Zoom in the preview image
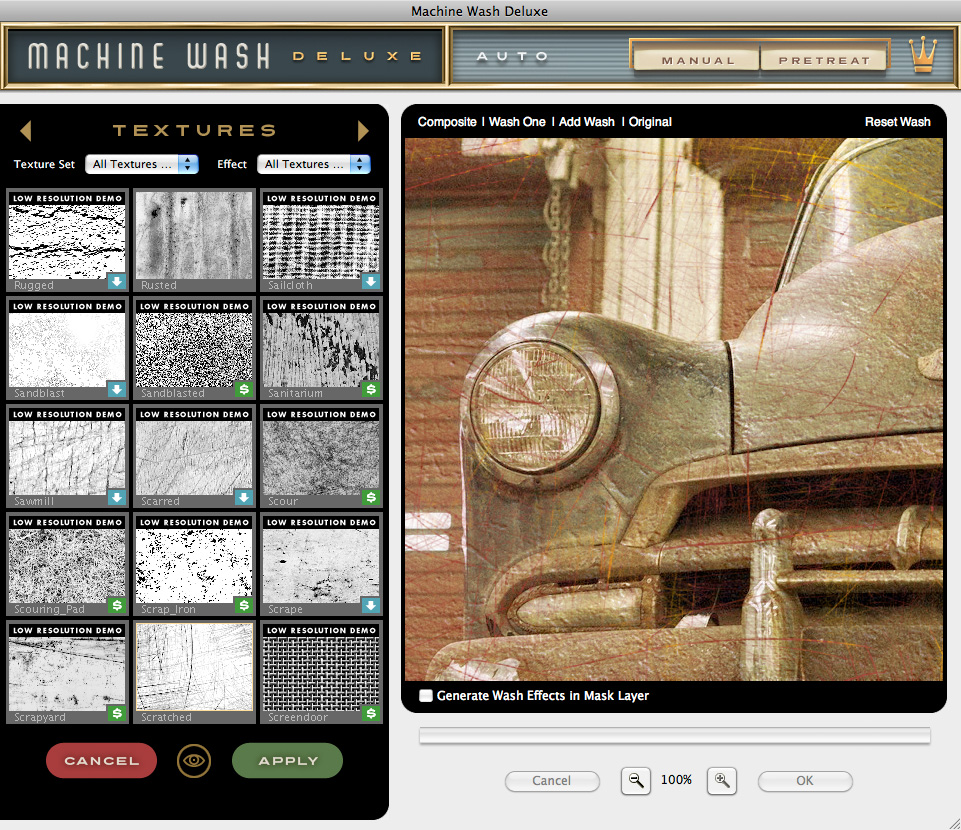 pyautogui.click(x=721, y=780)
